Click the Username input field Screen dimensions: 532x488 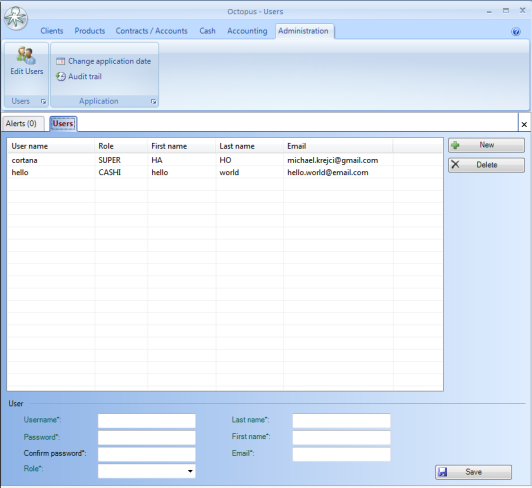(147, 420)
